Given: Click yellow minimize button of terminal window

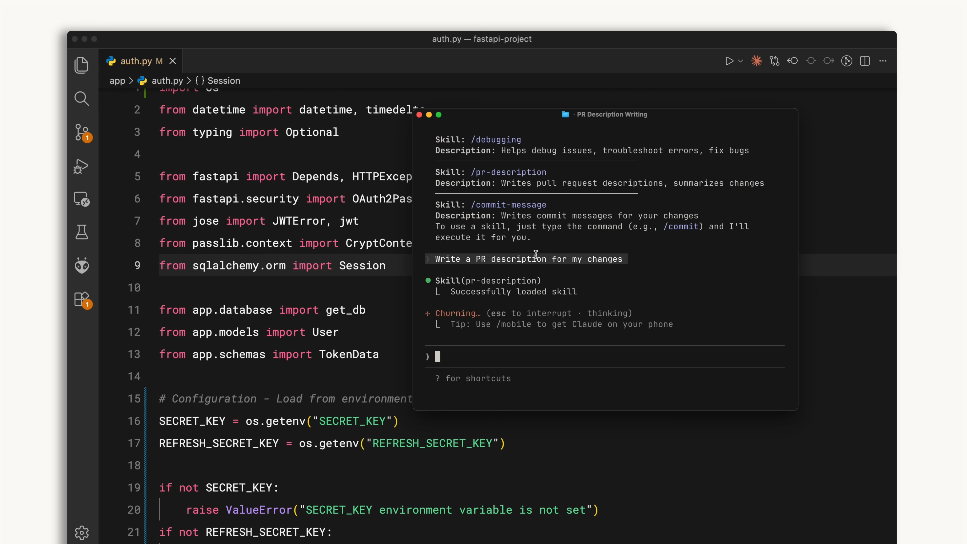Looking at the screenshot, I should [x=429, y=115].
